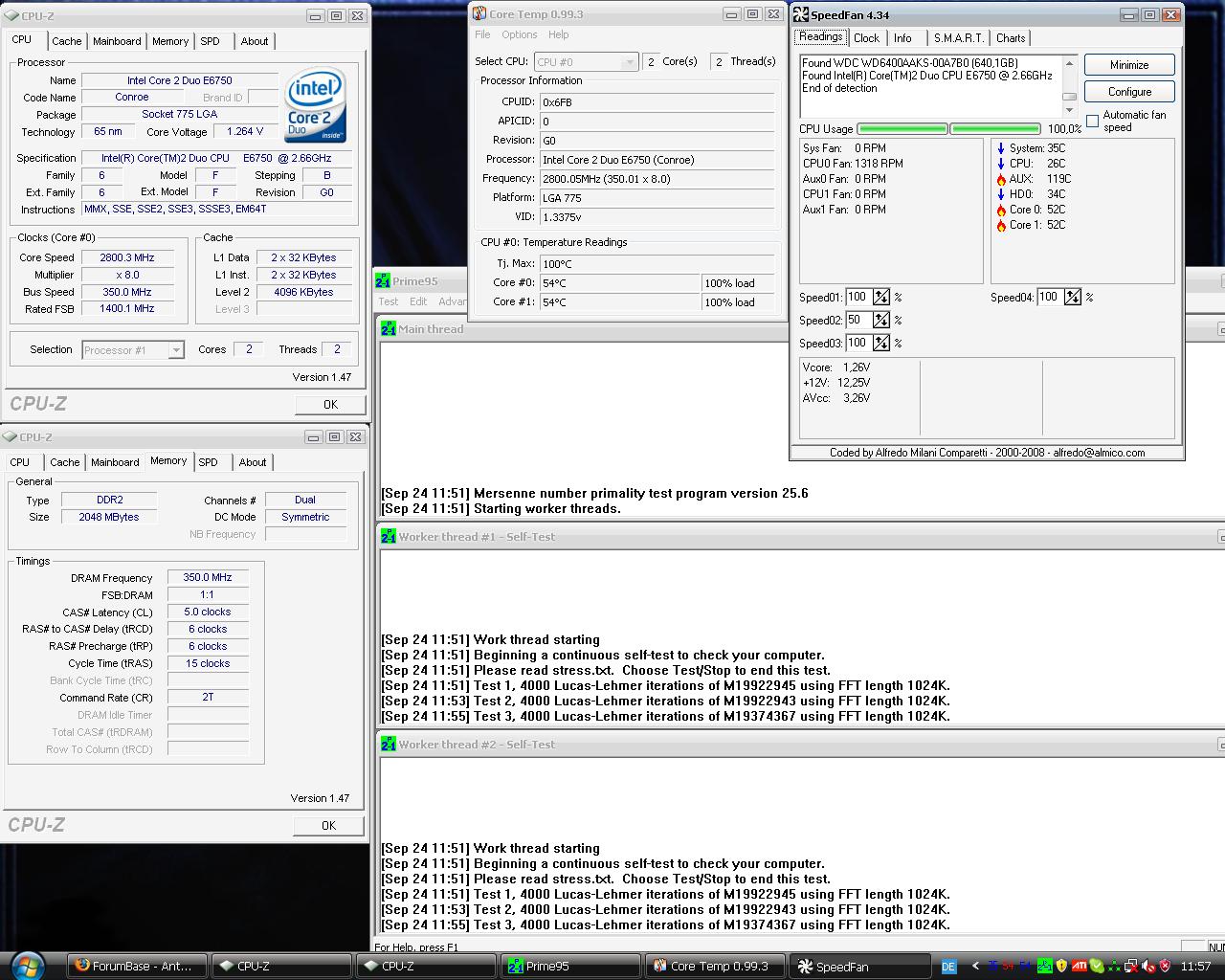Open the Prime95 Test menu
This screenshot has height=980, width=1225.
click(389, 301)
